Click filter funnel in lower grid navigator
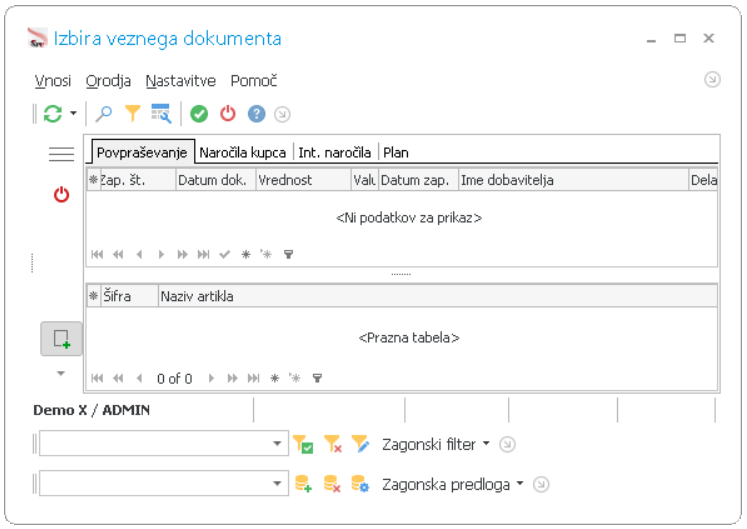 (x=317, y=378)
